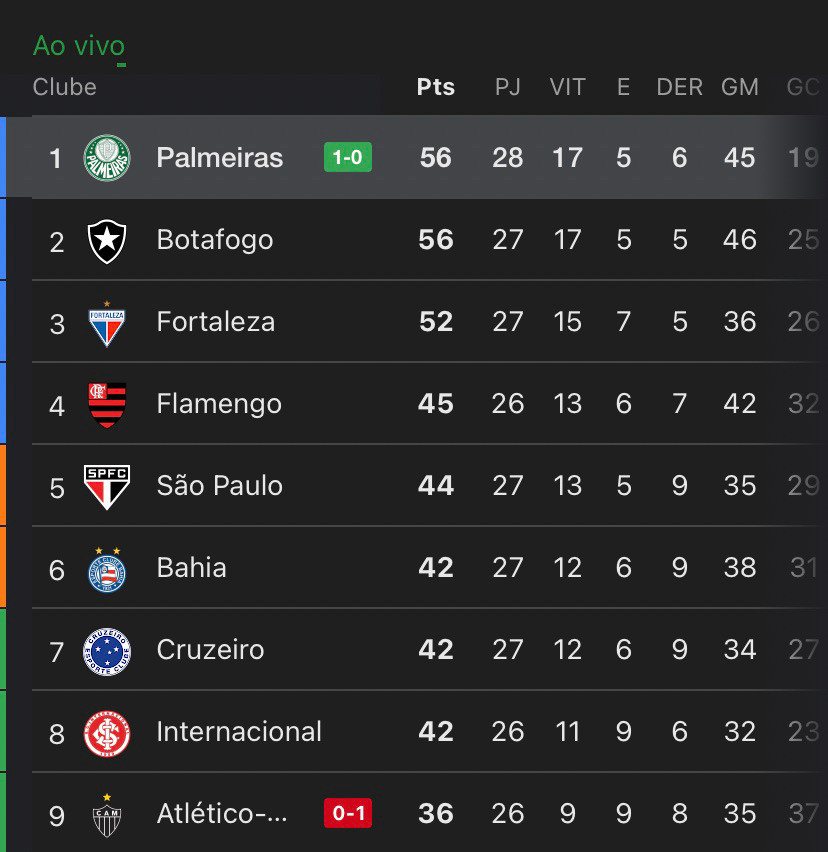Screen dimensions: 828x852
Task: Click the Clube column header
Action: [x=65, y=87]
